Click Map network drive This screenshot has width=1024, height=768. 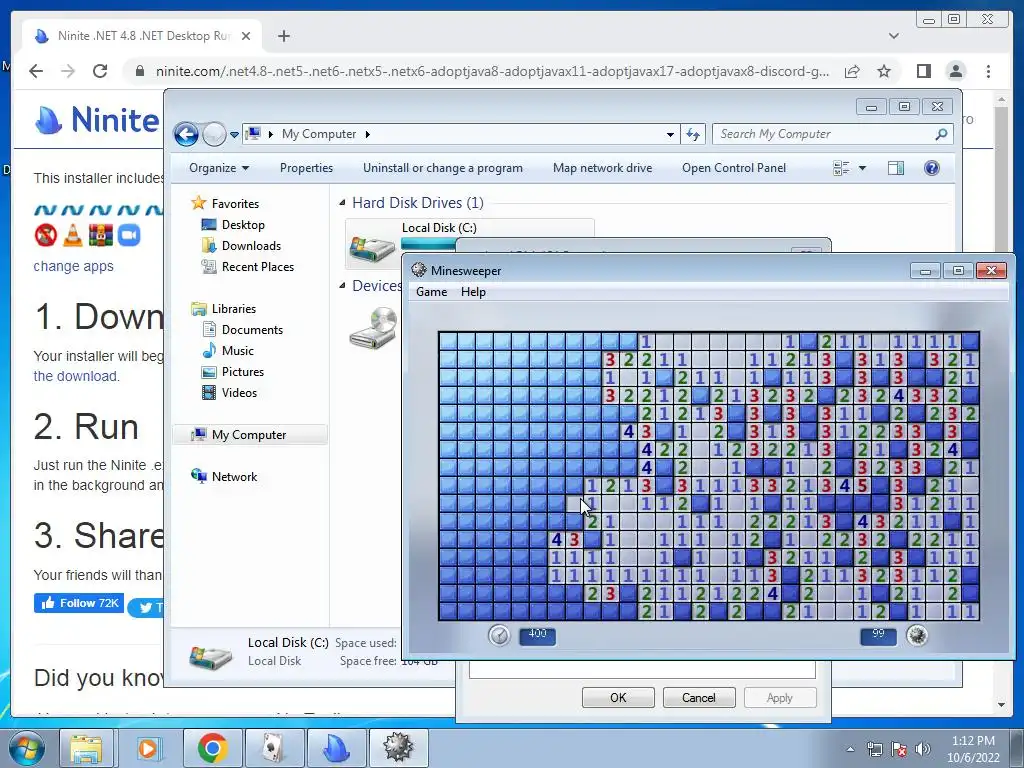tap(602, 168)
